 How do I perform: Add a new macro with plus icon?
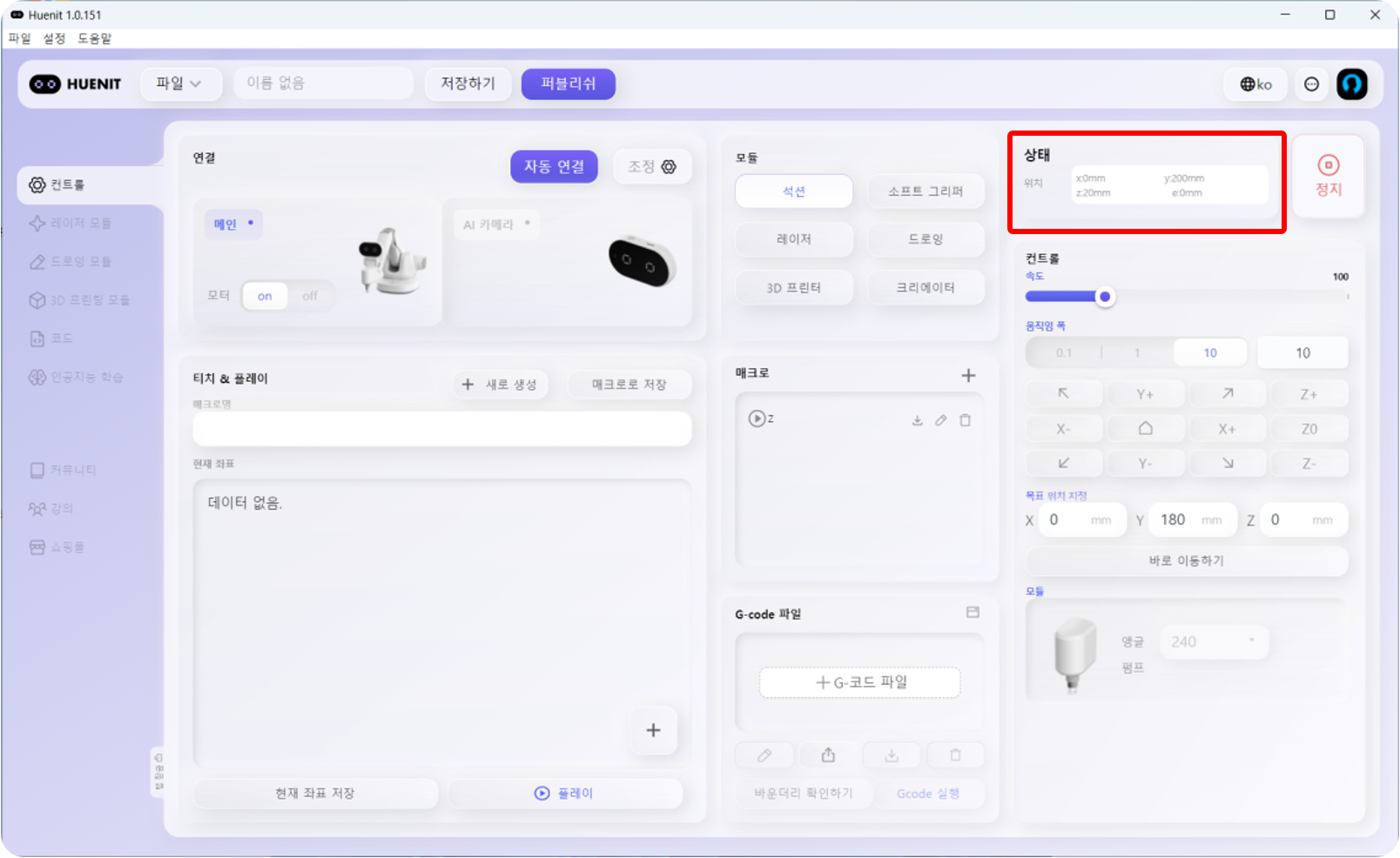pos(968,375)
